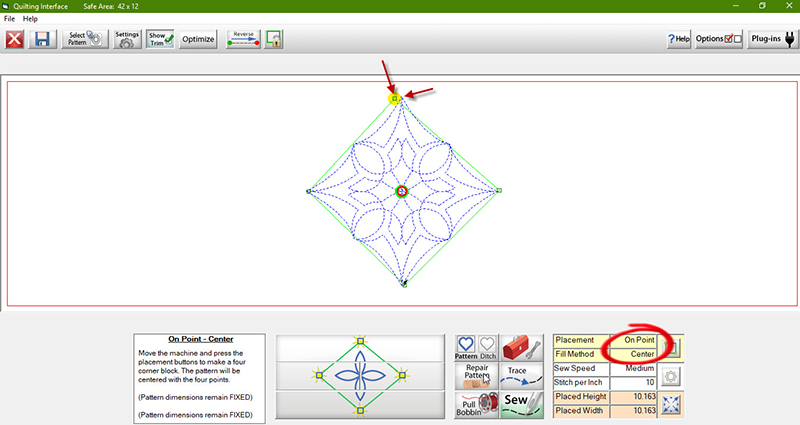Select the Ditch heart mode
Viewport: 800px width, 425px height.
(487, 346)
